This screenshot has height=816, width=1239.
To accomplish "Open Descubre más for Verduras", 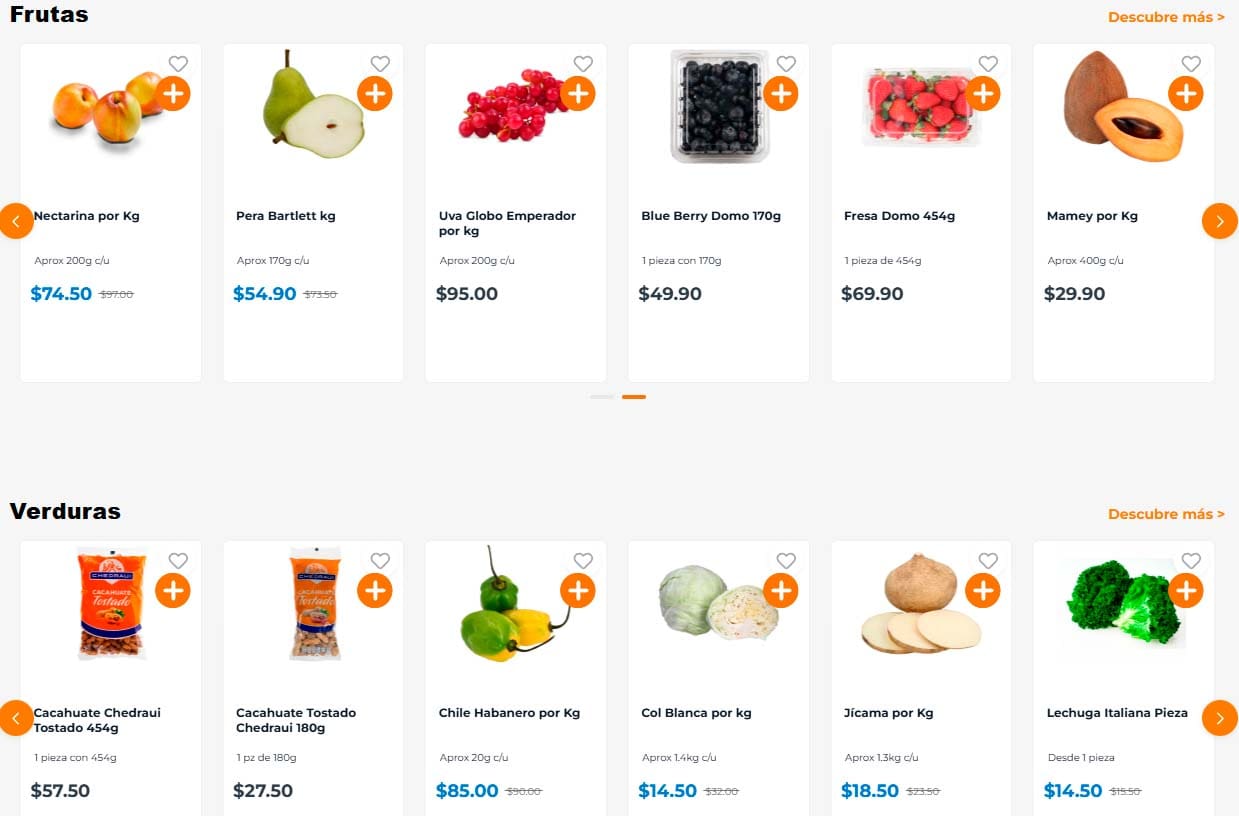I will [x=1166, y=514].
